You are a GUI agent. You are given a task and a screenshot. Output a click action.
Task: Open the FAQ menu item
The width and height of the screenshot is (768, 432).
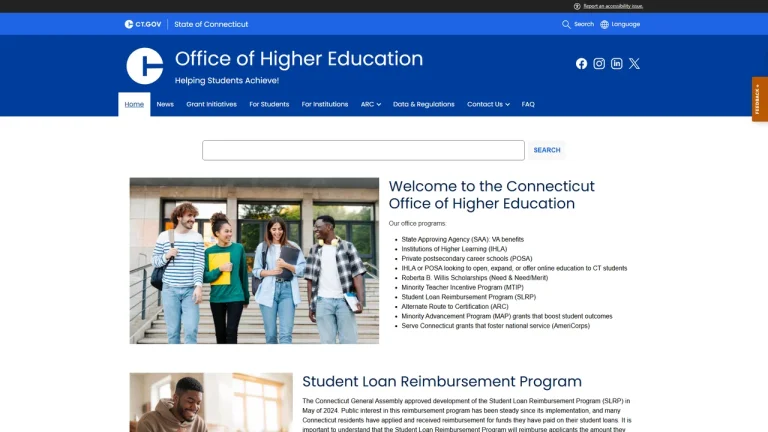[x=528, y=104]
